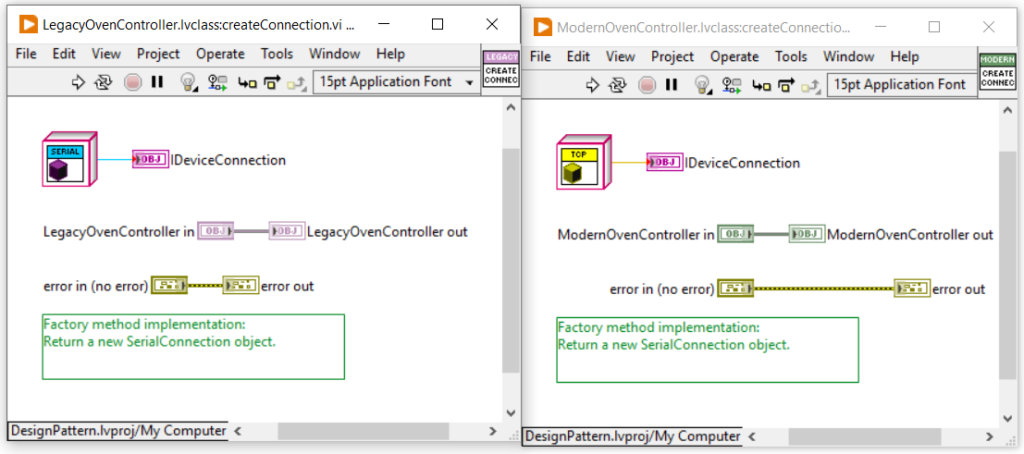1024x454 pixels.
Task: Open Help menu in ModernOvenController window
Action: click(904, 57)
